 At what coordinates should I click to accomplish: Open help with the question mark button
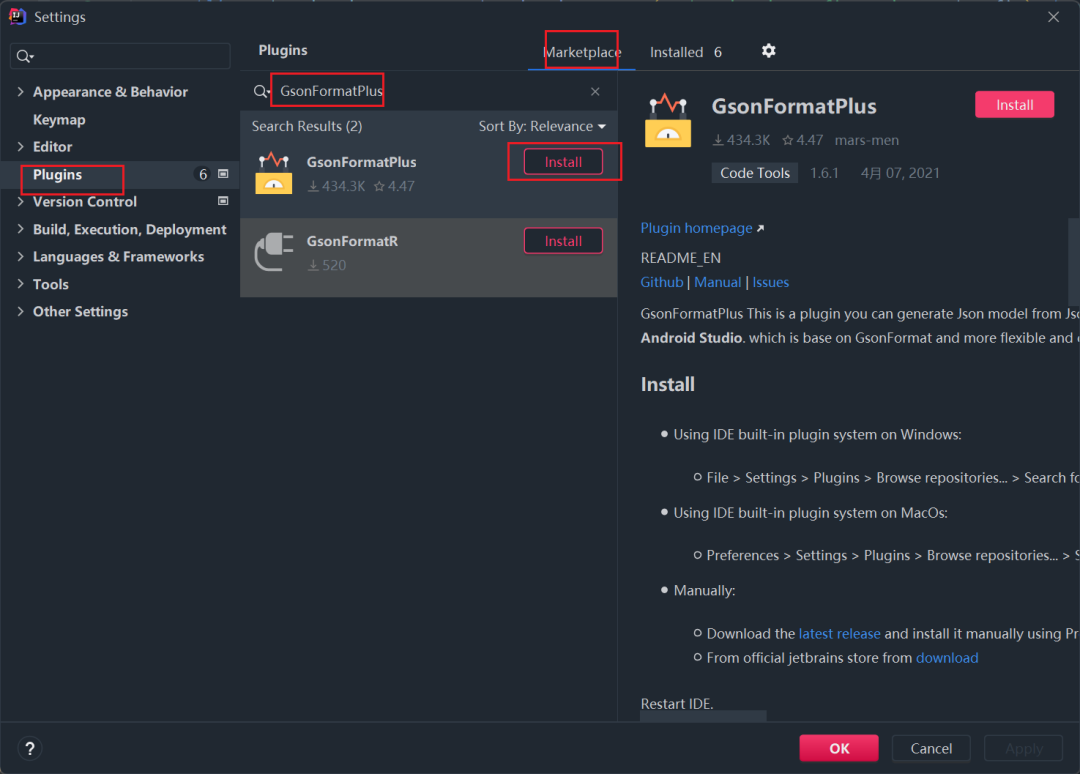(30, 749)
